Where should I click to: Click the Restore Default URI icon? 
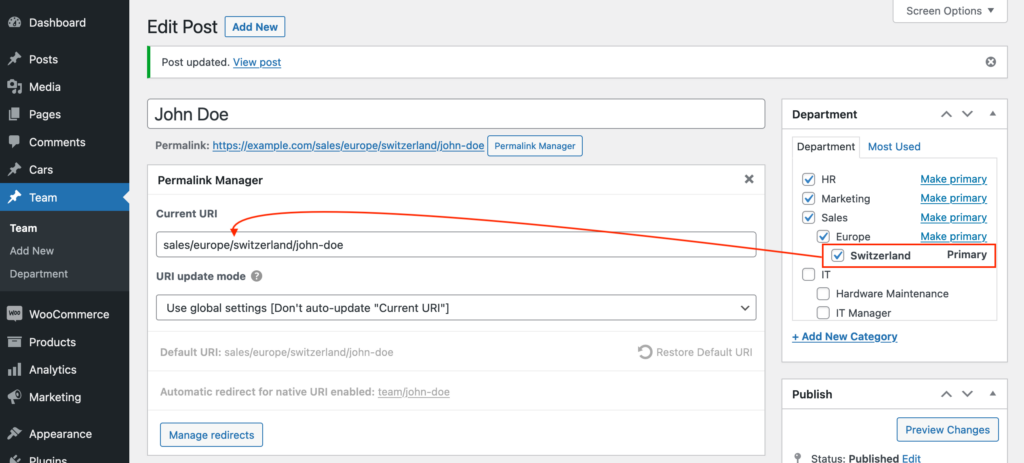(645, 352)
